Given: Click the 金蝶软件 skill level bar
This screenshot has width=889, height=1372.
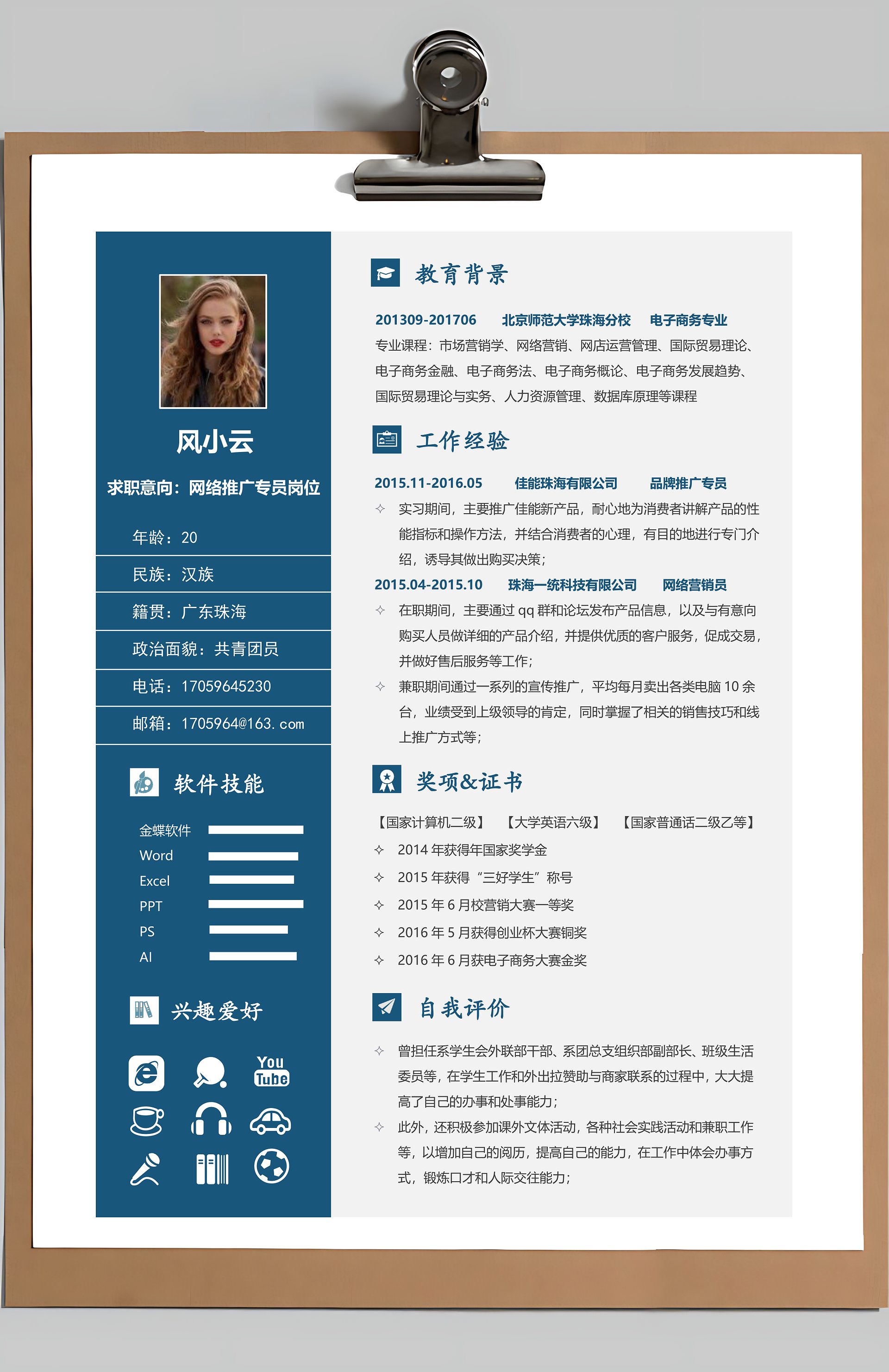Looking at the screenshot, I should point(256,830).
